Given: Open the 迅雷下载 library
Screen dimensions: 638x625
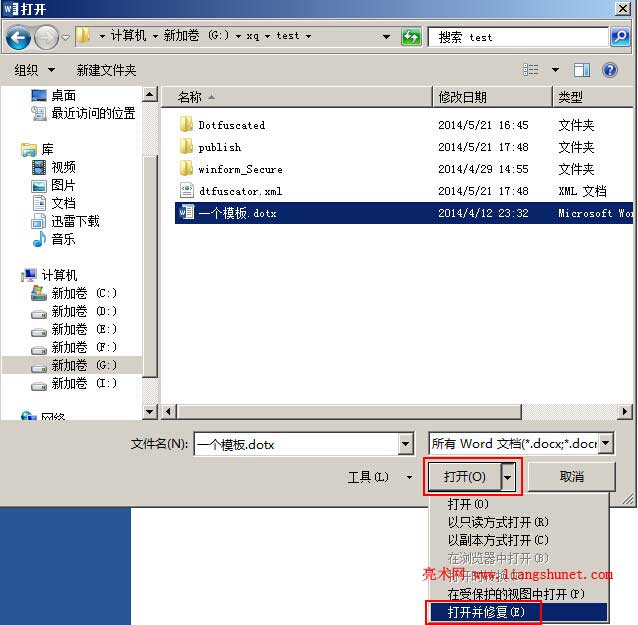Looking at the screenshot, I should coord(65,221).
